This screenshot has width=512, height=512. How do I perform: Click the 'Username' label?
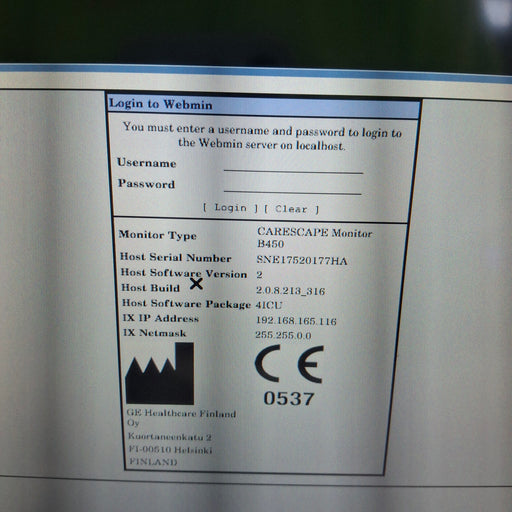[146, 163]
